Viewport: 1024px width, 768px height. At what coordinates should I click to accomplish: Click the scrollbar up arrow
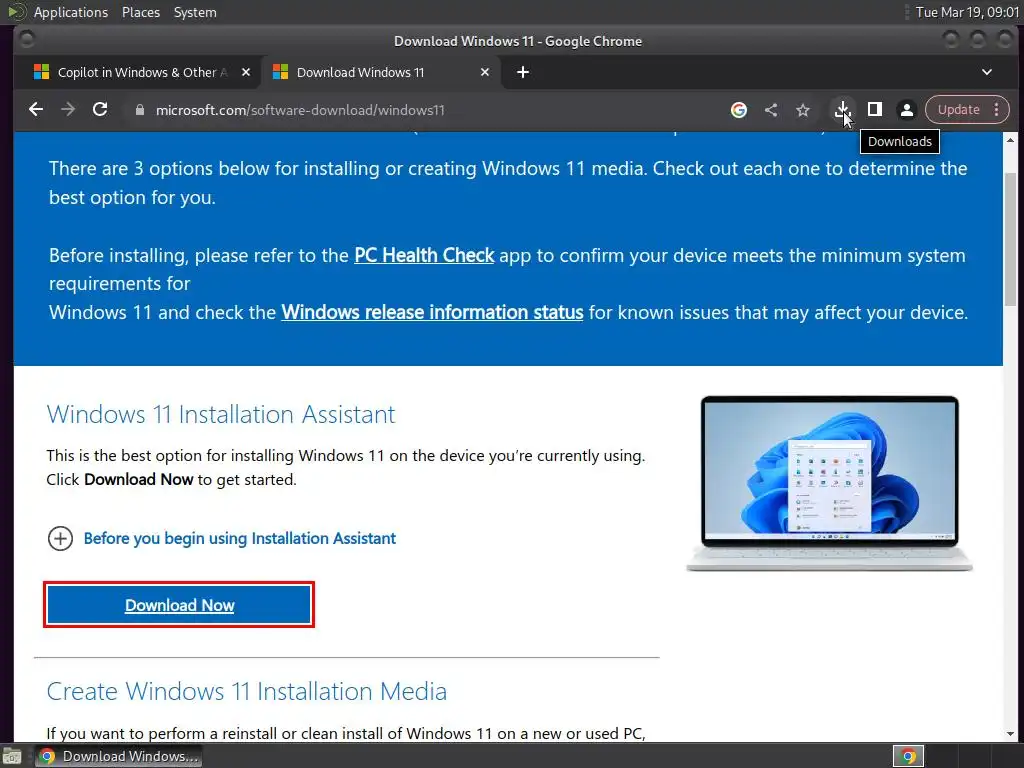(x=1010, y=139)
